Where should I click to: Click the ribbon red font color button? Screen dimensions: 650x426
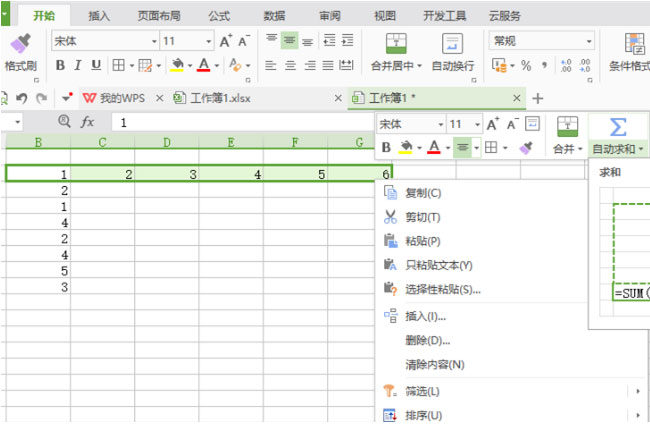click(x=204, y=65)
